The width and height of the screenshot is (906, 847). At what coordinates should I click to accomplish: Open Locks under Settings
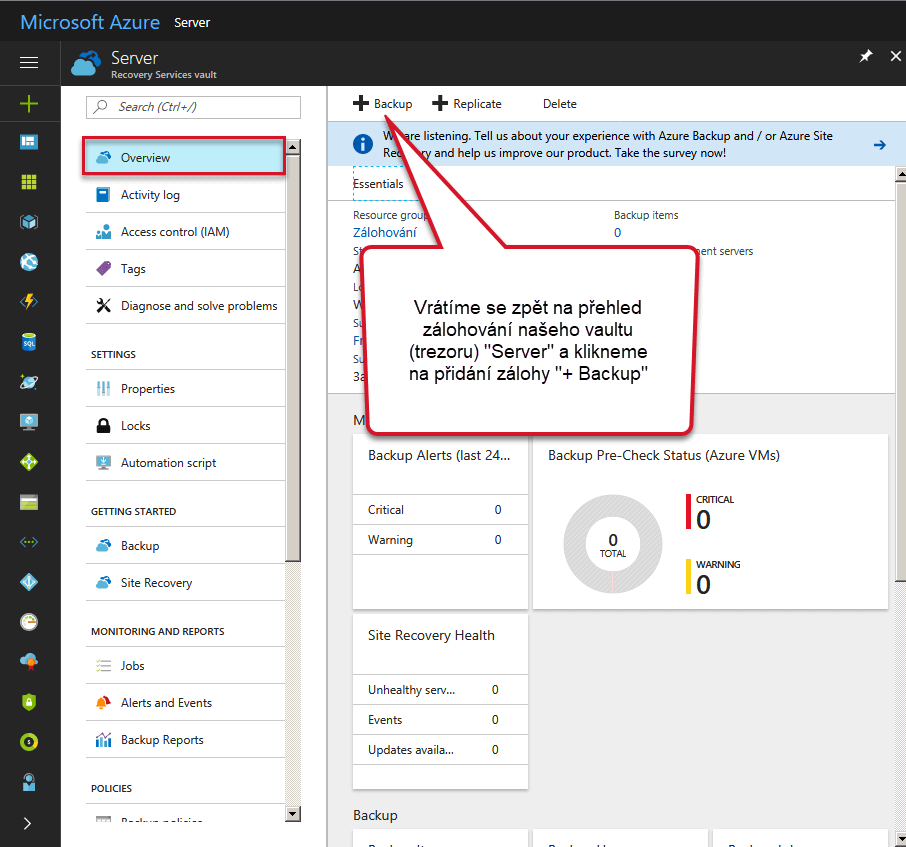click(185, 426)
